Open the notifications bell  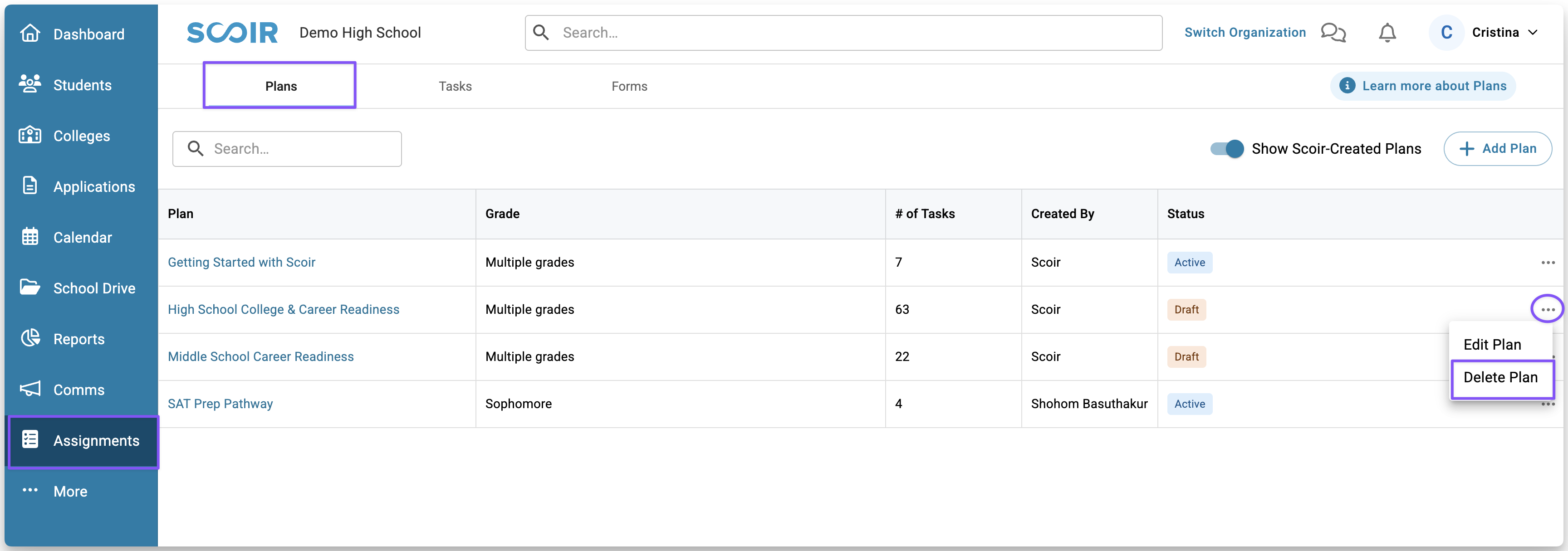click(x=1387, y=33)
